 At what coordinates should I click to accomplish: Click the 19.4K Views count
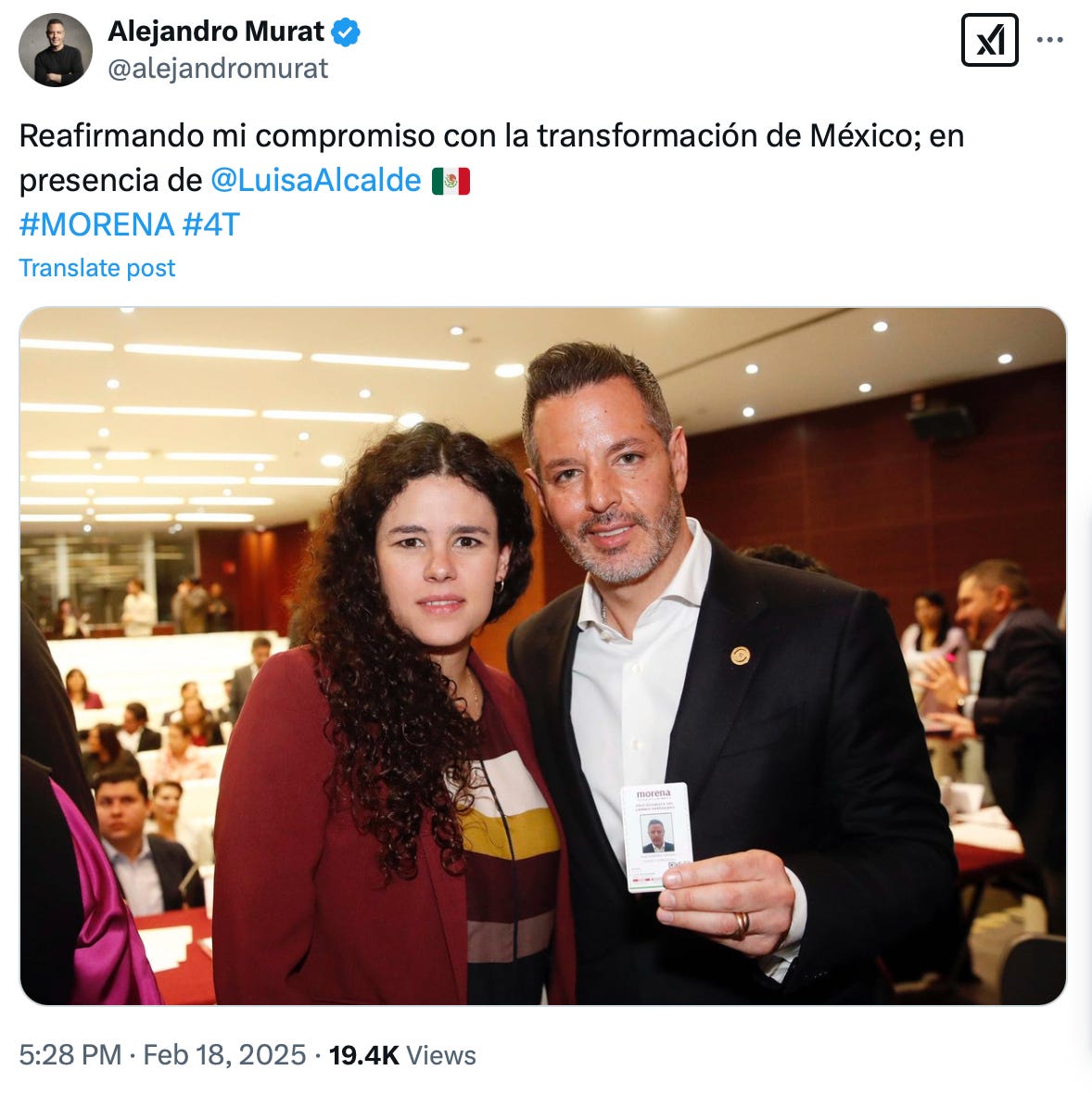[402, 1055]
